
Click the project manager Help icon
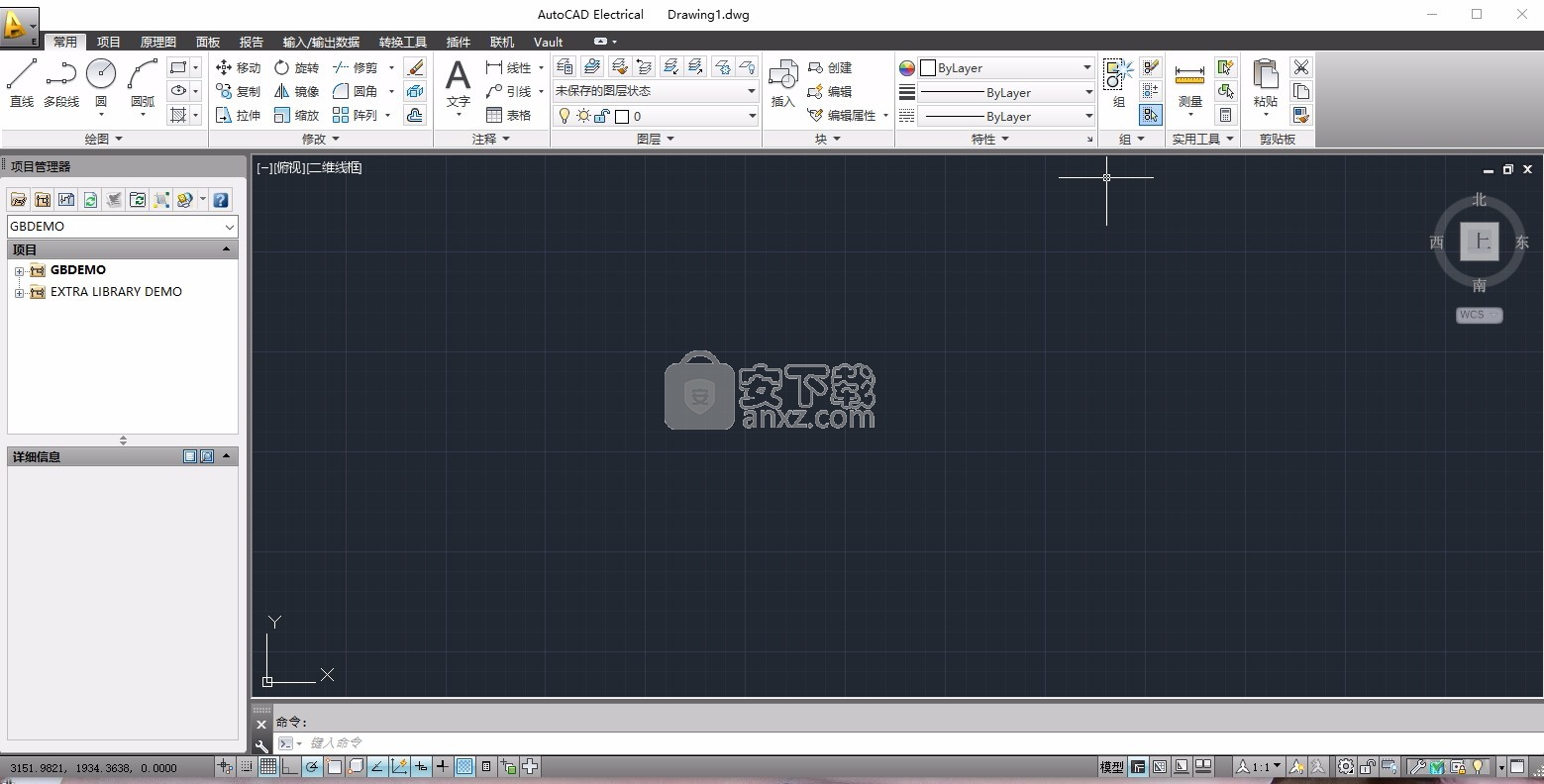pyautogui.click(x=221, y=200)
